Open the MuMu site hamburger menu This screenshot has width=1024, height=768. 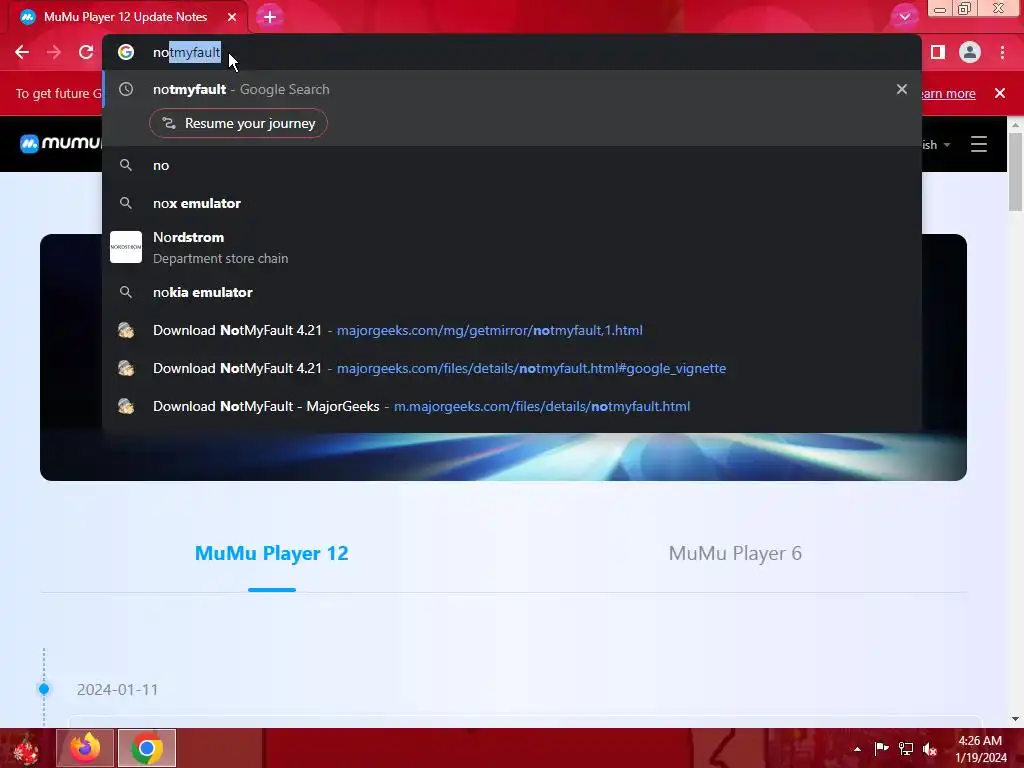click(x=978, y=144)
